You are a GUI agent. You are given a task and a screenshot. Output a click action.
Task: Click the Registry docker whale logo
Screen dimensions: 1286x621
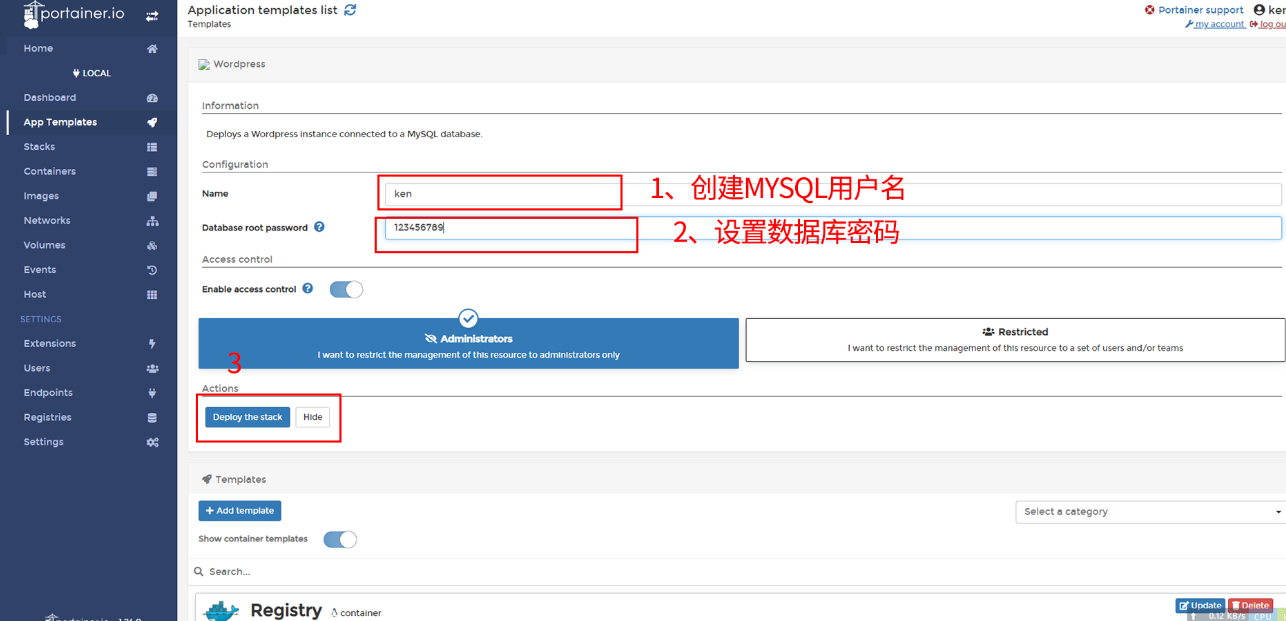[221, 611]
